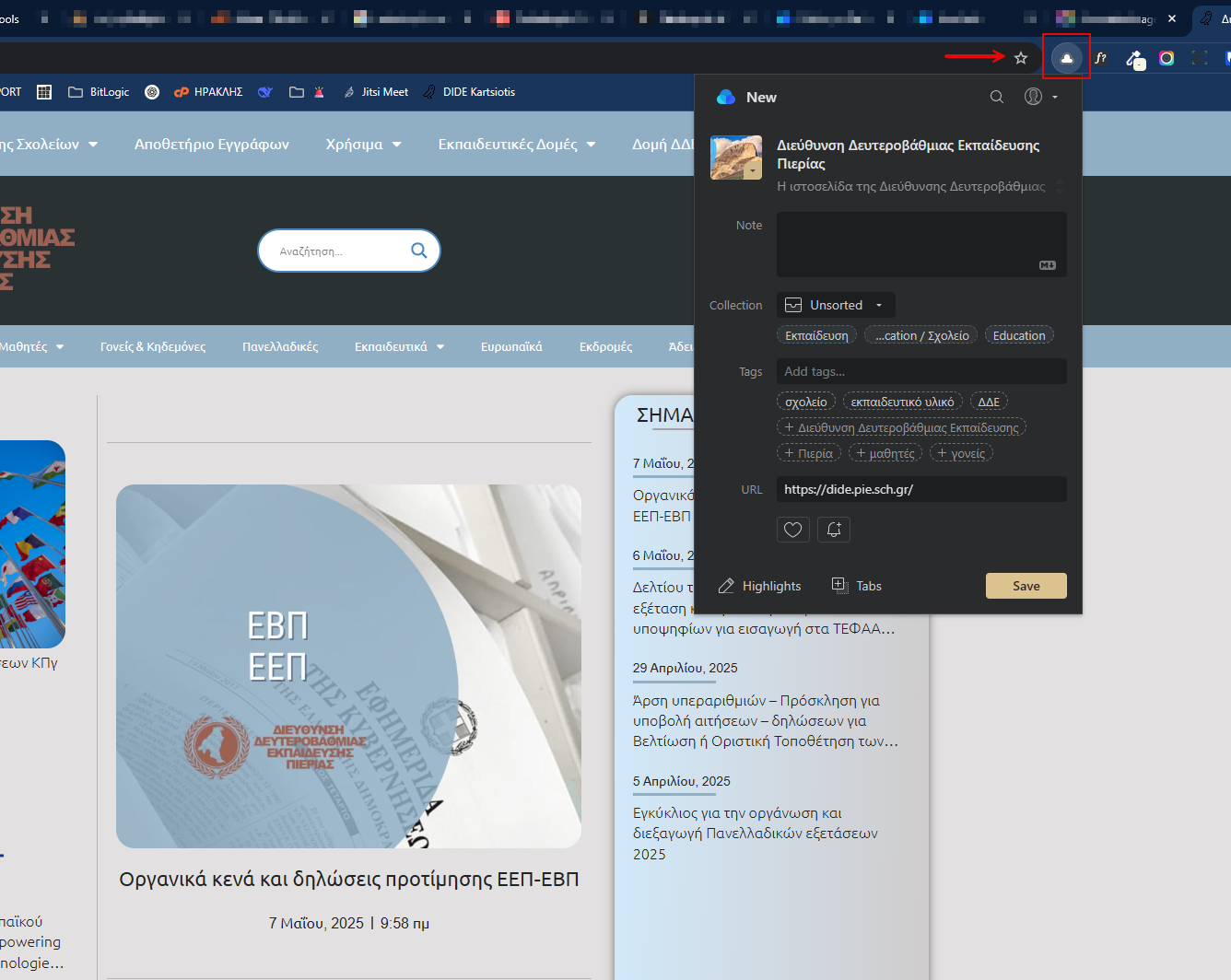Add the suggested tag 'σχολείο'

[805, 402]
